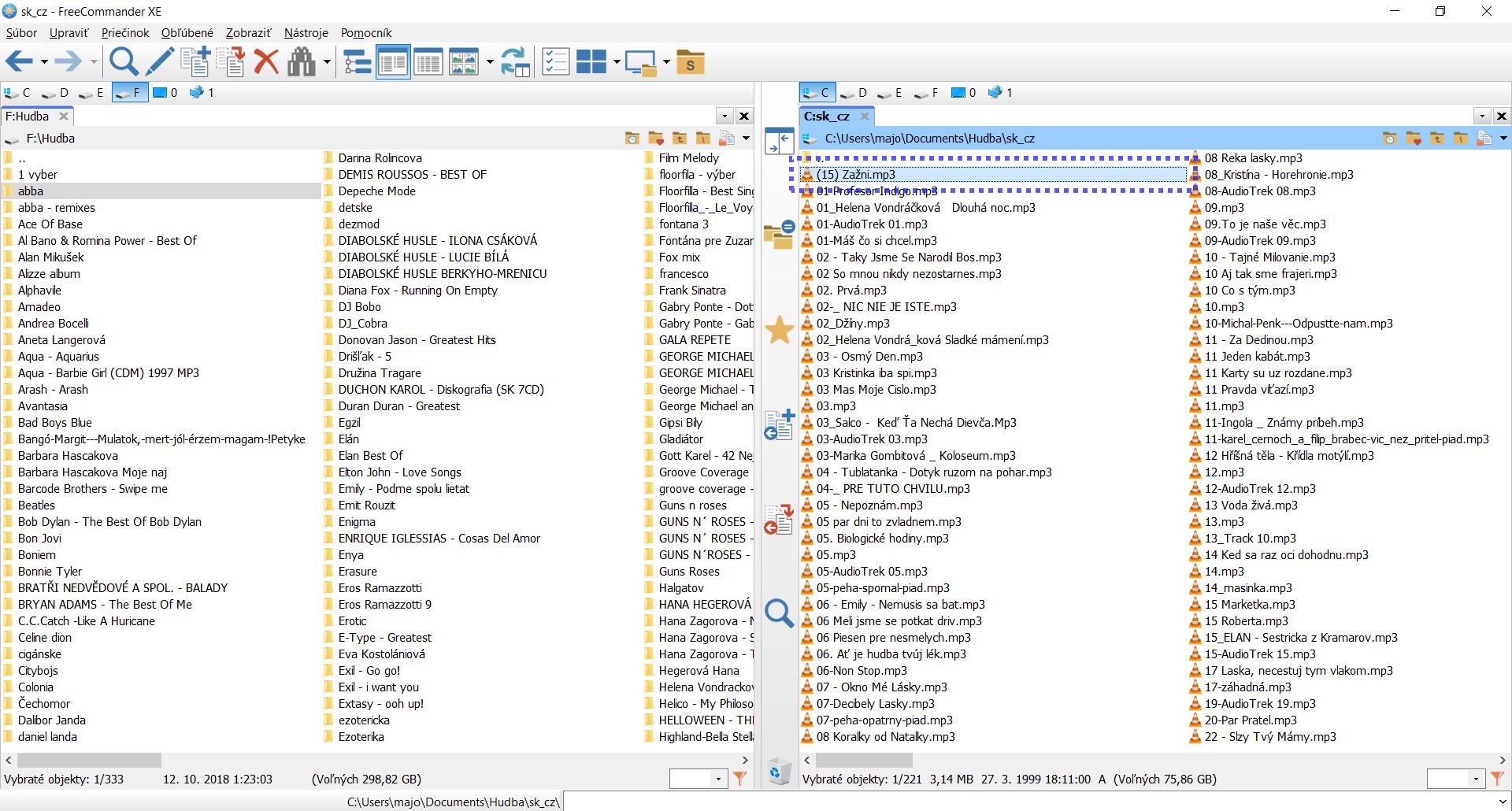Open left panel filter combo box

(698, 779)
